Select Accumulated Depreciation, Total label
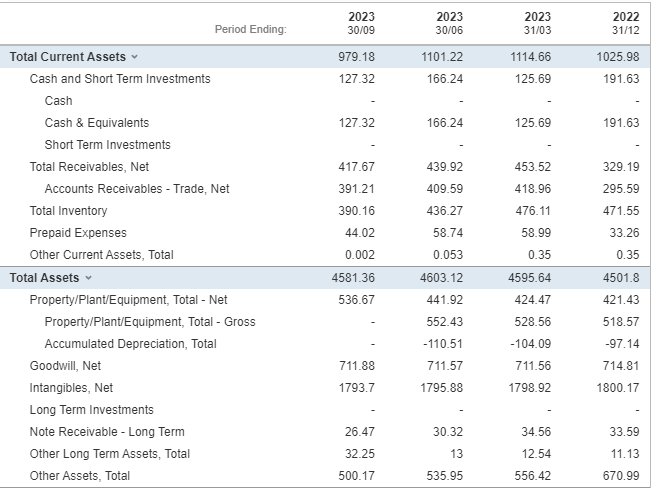Image resolution: width=653 pixels, height=488 pixels. 130,344
